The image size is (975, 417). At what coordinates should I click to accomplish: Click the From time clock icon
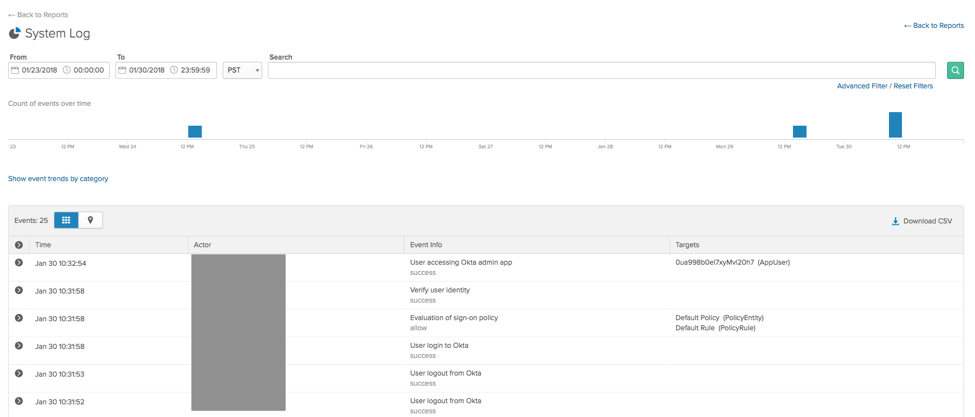point(67,71)
